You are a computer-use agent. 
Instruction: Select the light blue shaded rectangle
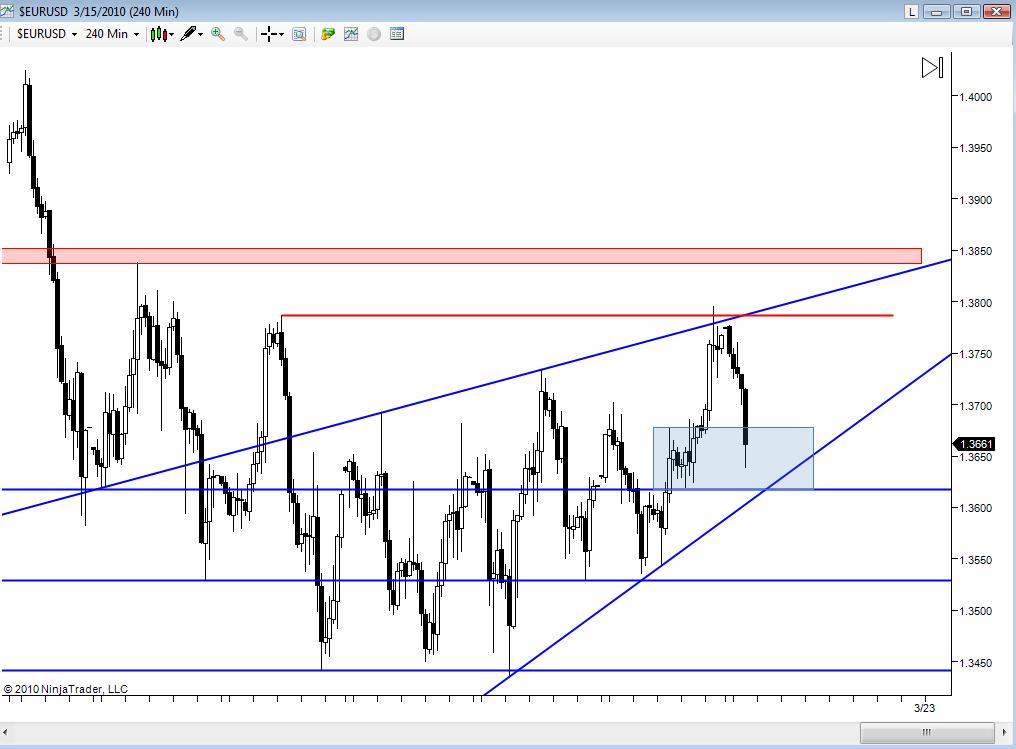click(733, 458)
